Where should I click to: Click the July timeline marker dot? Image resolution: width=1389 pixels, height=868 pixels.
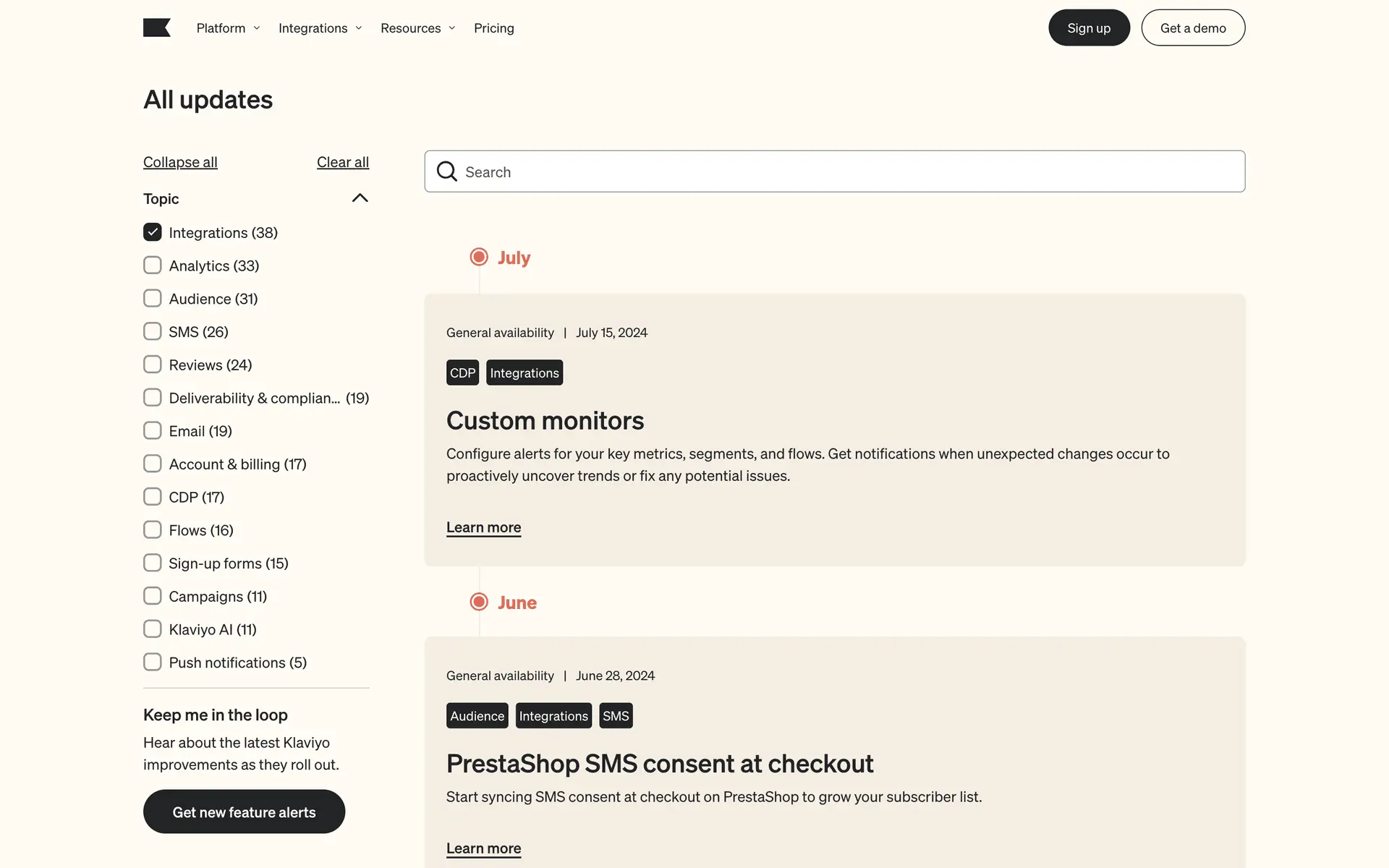pos(479,257)
